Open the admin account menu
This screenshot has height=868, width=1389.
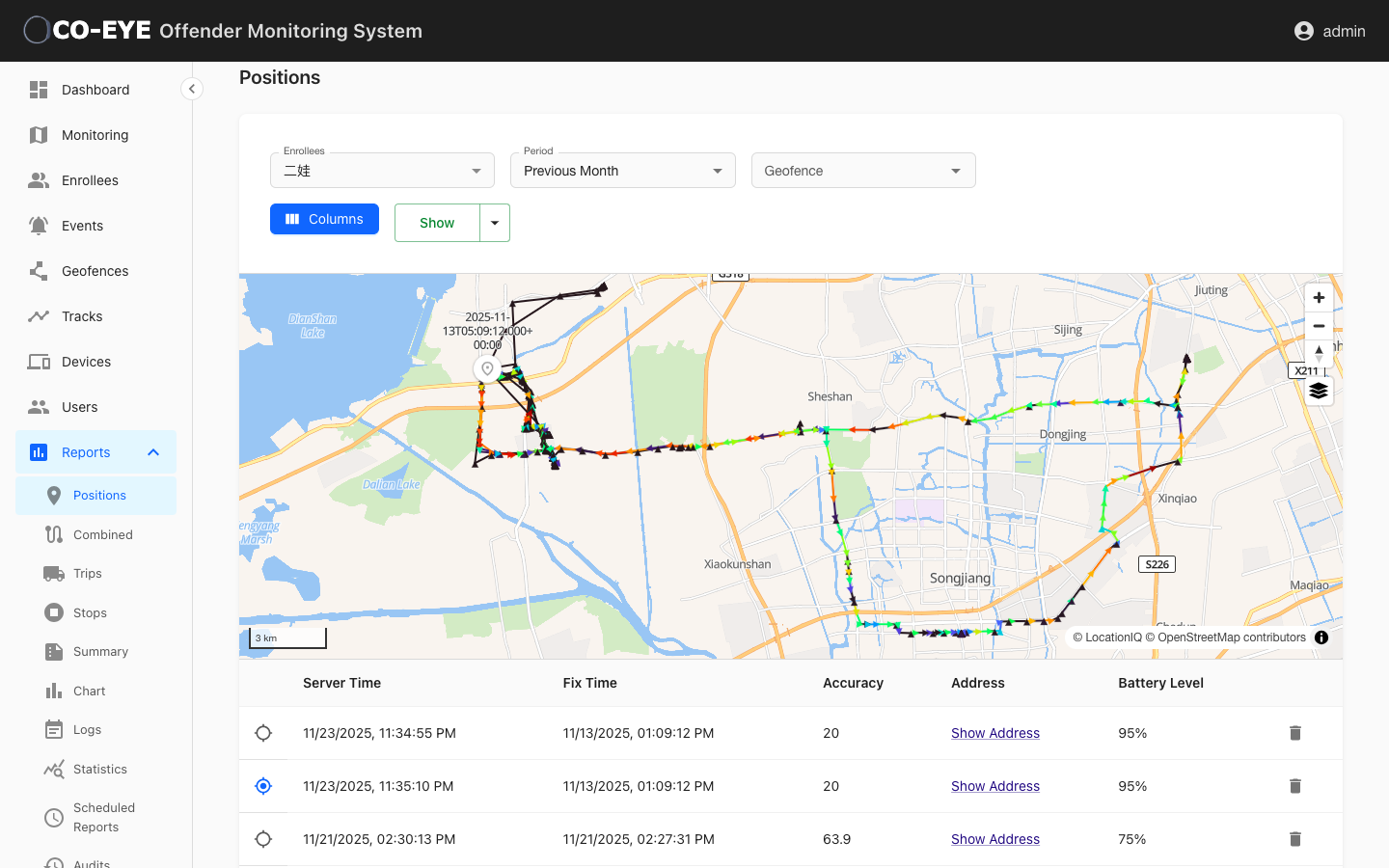click(x=1330, y=31)
